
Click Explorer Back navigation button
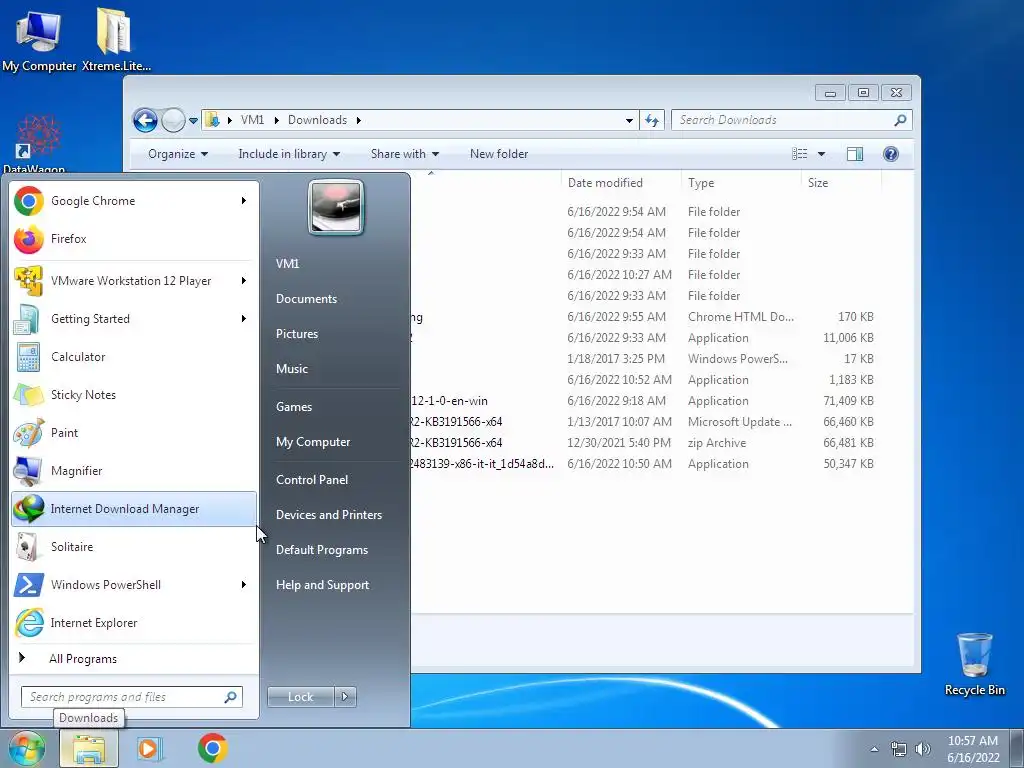145,120
